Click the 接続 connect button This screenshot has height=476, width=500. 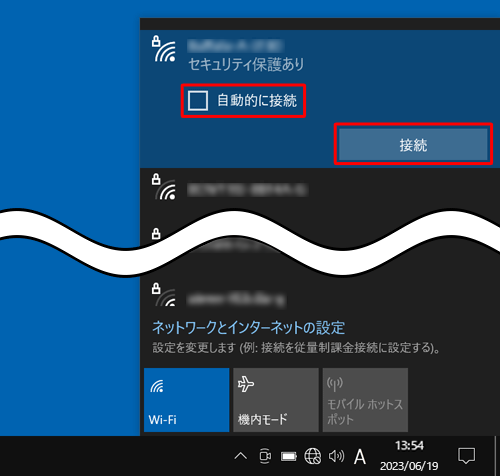(413, 144)
